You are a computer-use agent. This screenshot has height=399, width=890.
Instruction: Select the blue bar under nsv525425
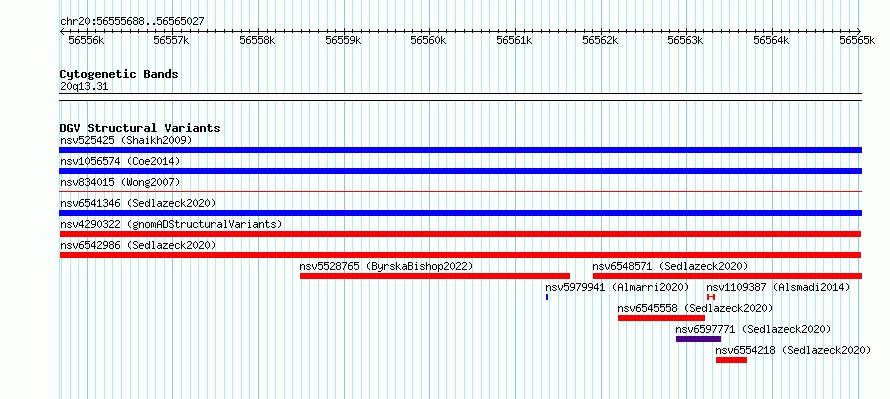pyautogui.click(x=460, y=150)
